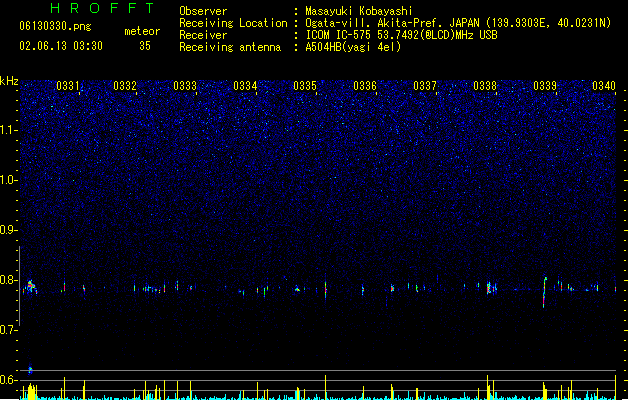
Task: Click the 0339 time marker
Action: pos(545,85)
